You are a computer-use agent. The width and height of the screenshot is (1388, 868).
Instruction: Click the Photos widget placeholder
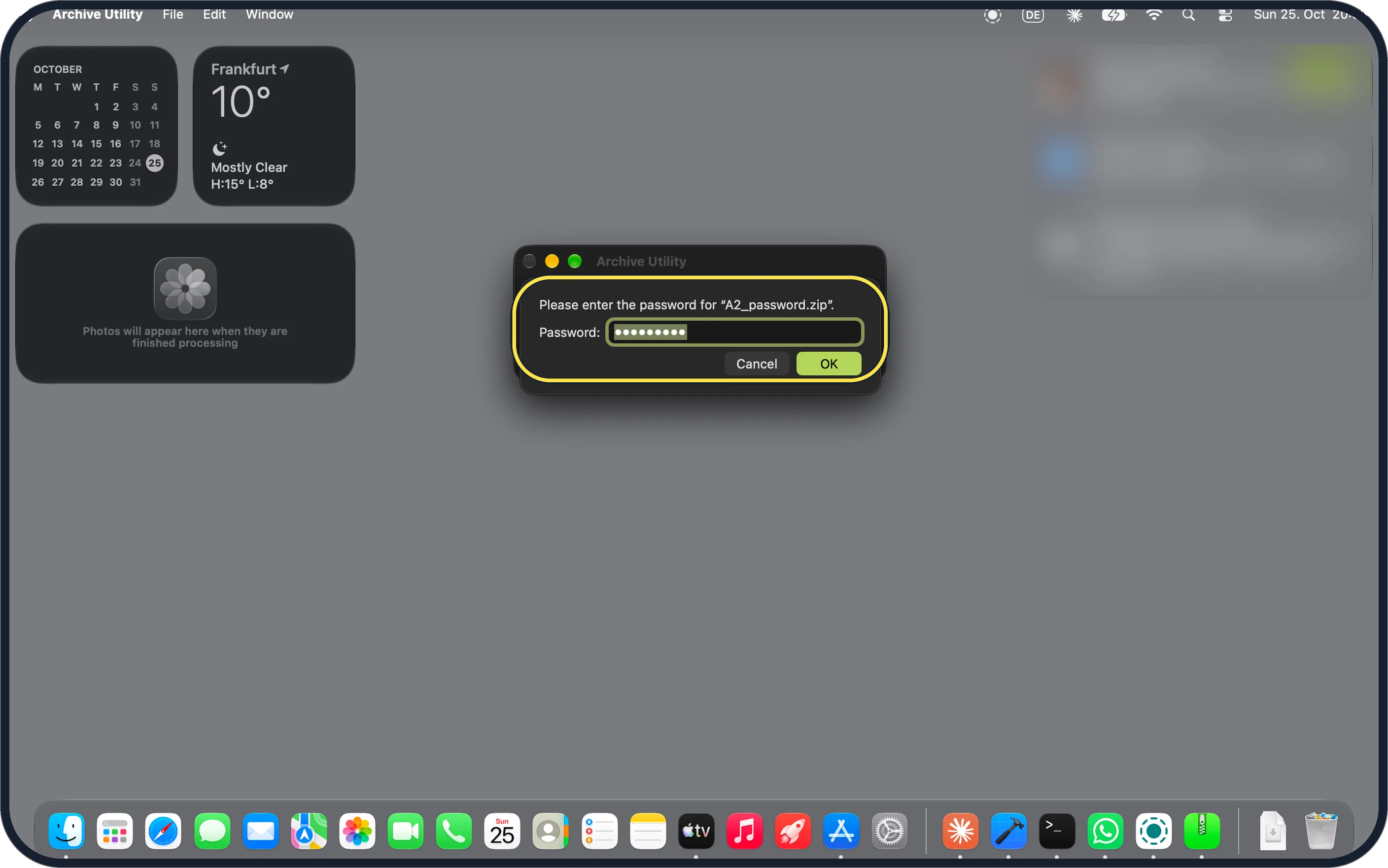point(185,303)
